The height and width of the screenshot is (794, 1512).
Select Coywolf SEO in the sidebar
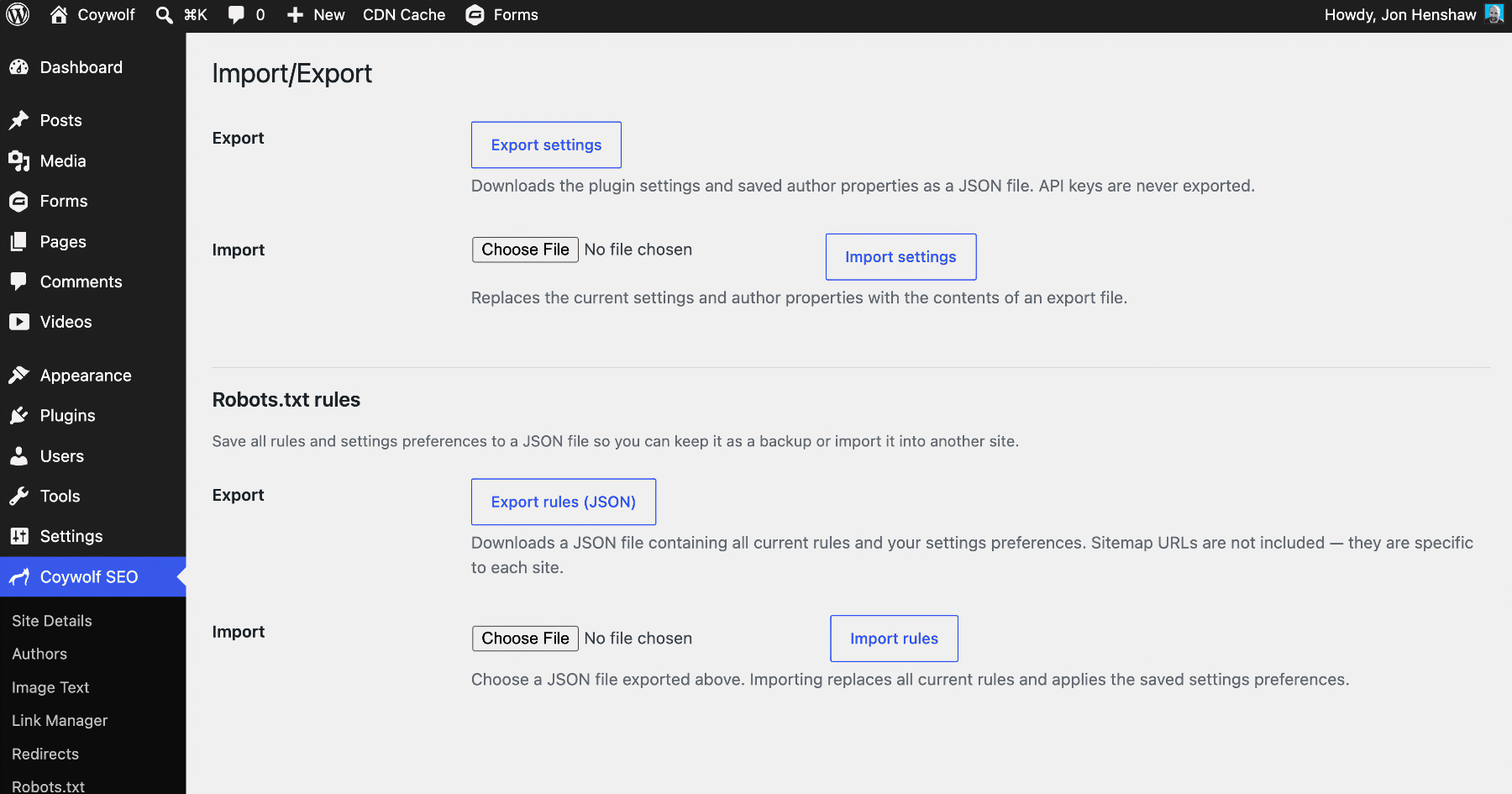tap(92, 576)
